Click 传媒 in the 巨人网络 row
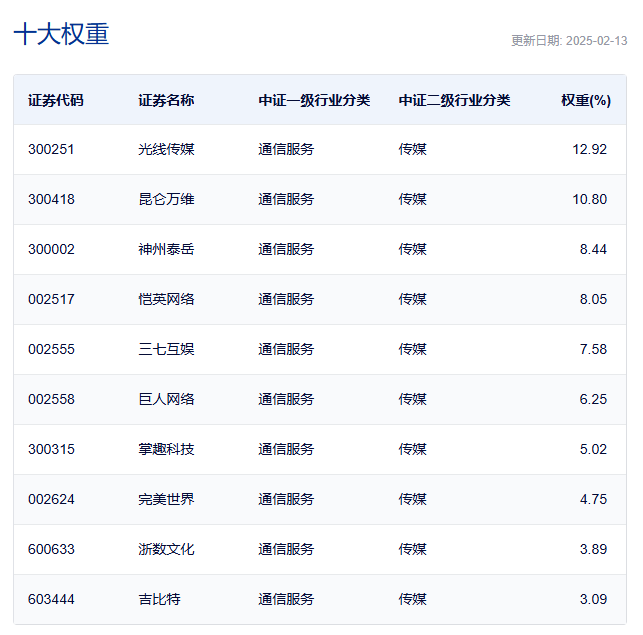Image resolution: width=643 pixels, height=635 pixels. tap(413, 400)
